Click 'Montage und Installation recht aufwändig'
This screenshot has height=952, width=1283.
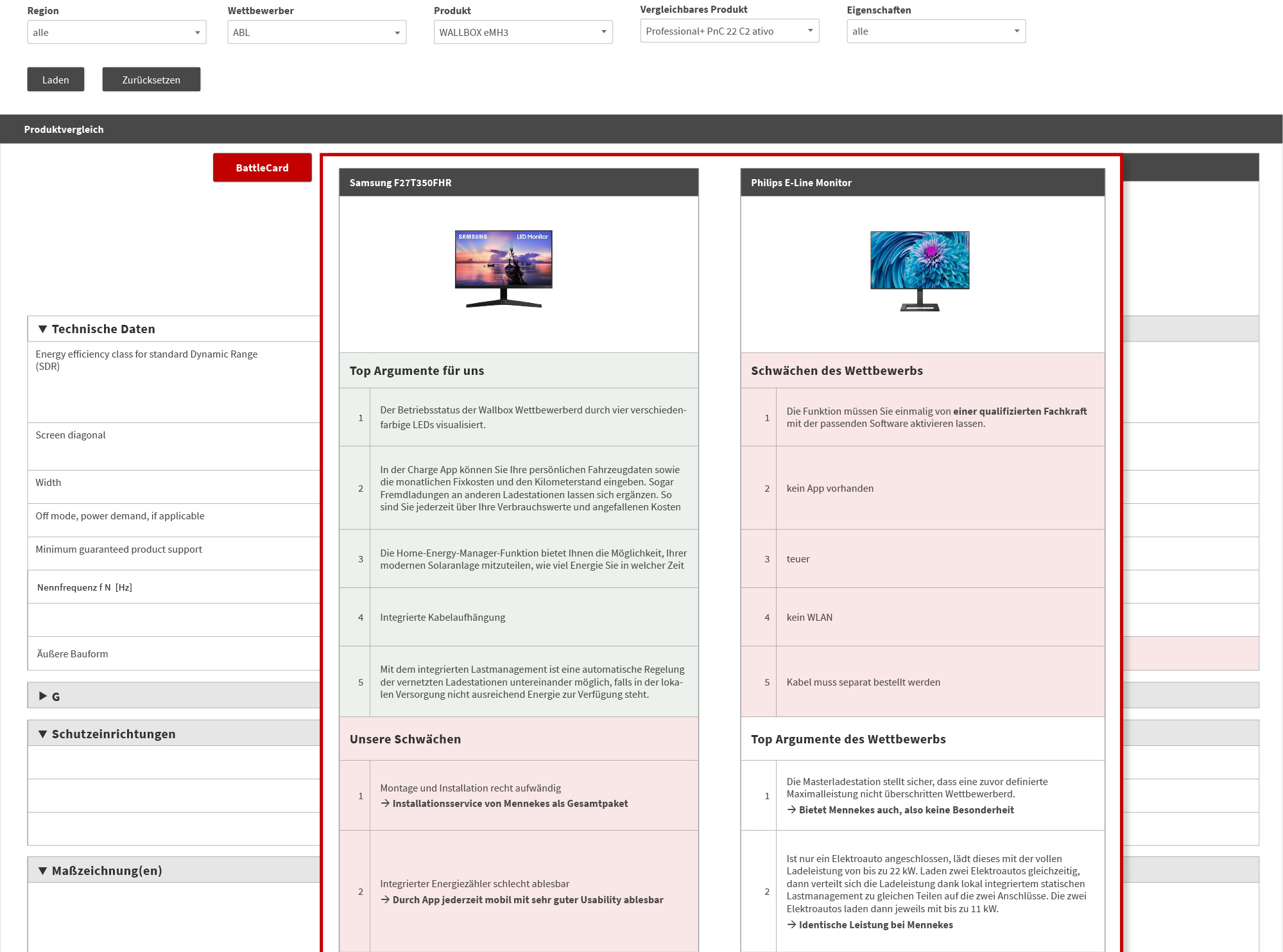(470, 788)
